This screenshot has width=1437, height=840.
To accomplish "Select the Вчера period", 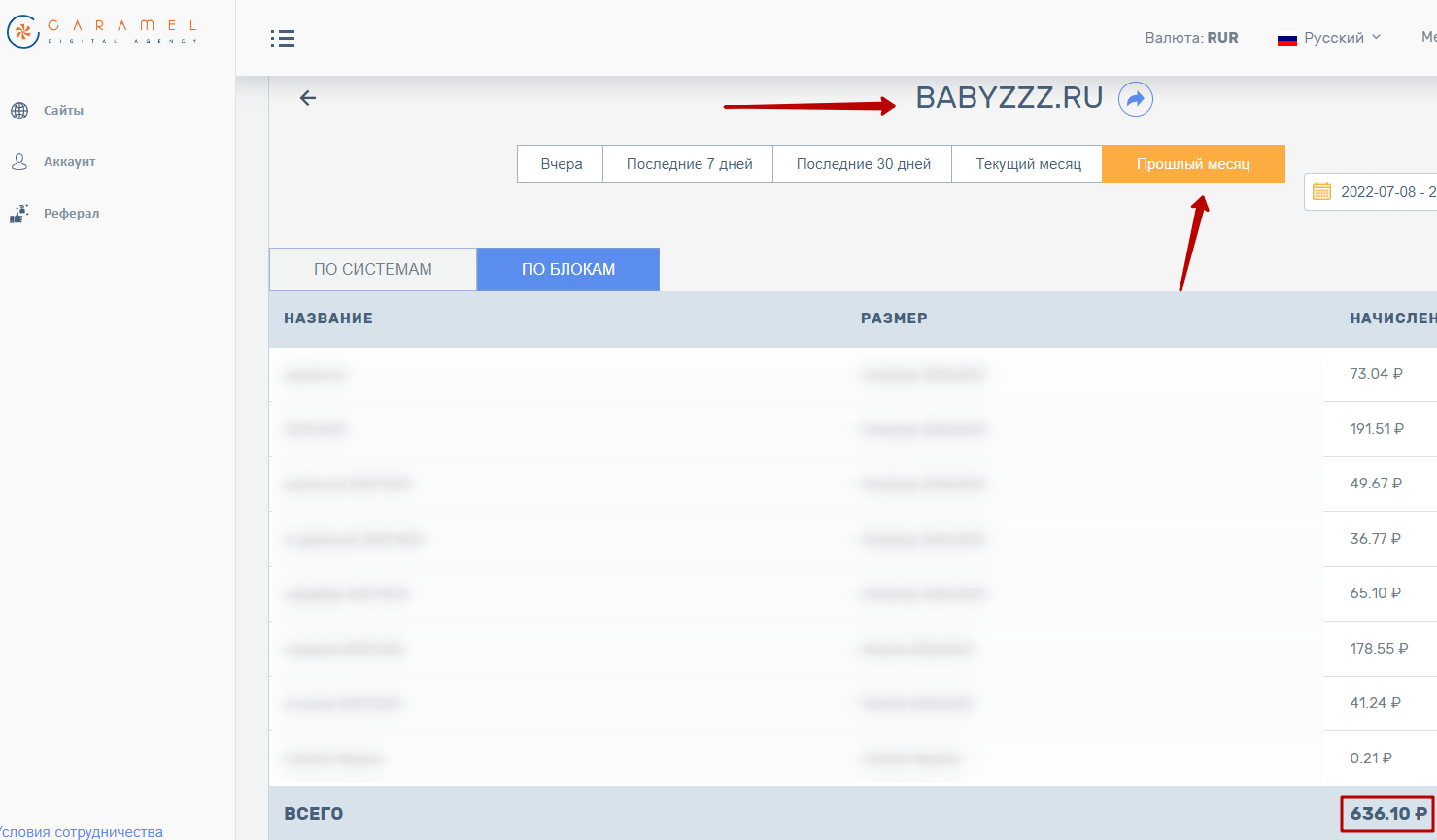I will pos(561,164).
